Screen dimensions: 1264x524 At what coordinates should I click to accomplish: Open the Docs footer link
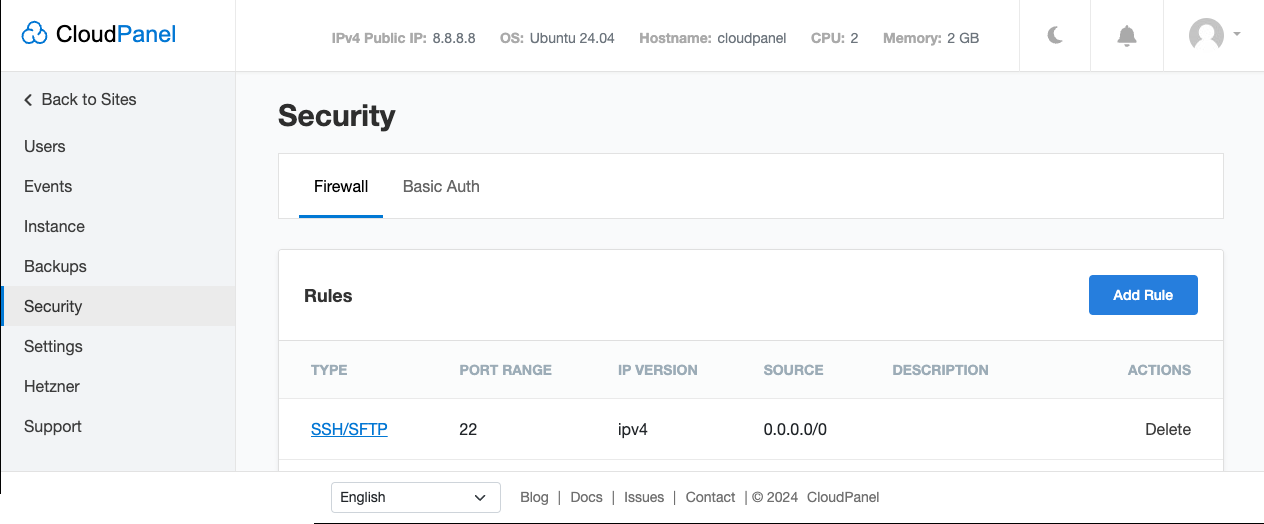tap(586, 497)
